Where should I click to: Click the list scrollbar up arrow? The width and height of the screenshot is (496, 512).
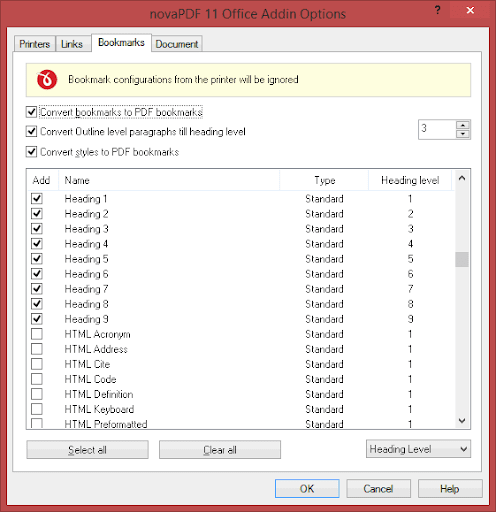tap(462, 178)
